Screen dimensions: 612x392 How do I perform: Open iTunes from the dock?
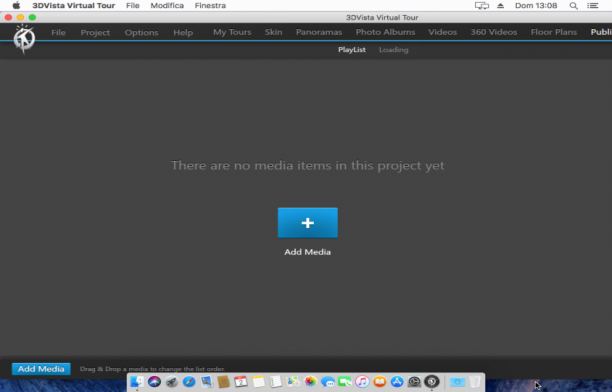pos(362,381)
